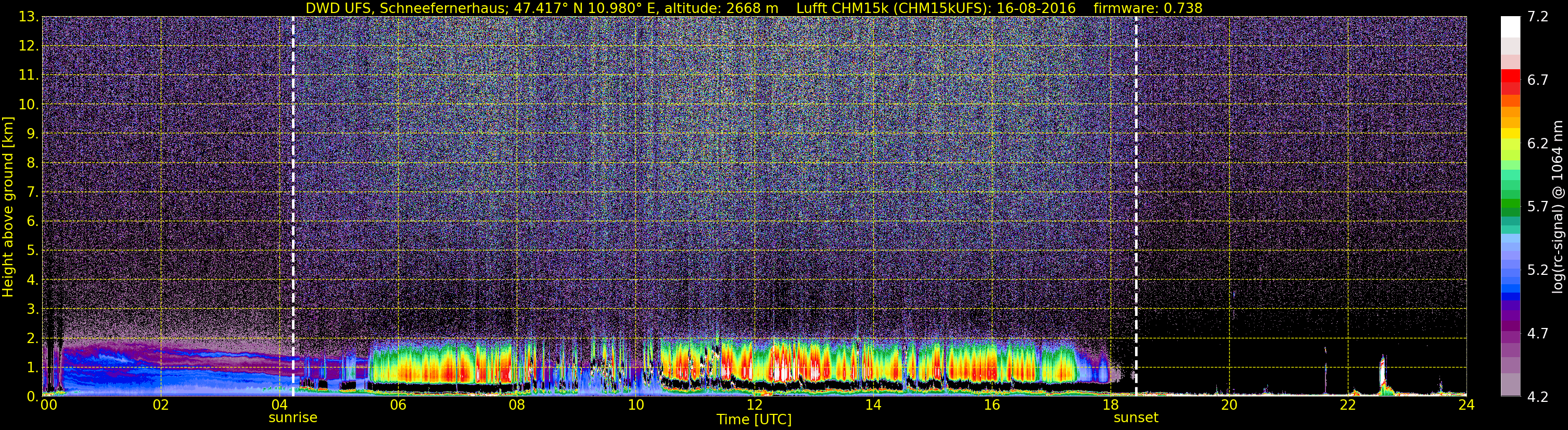Click the time tick label '00'
This screenshot has height=430, width=1568.
pos(49,405)
